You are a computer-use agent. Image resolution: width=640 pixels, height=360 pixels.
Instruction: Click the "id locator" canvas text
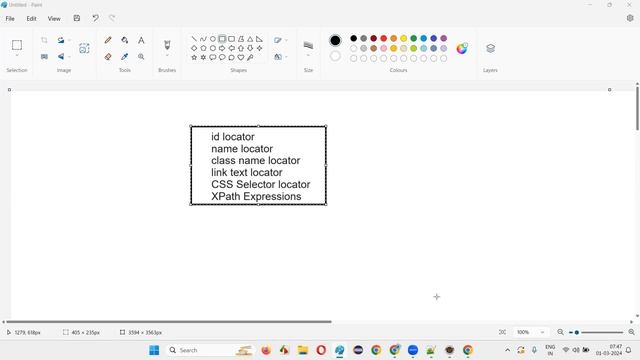click(233, 137)
